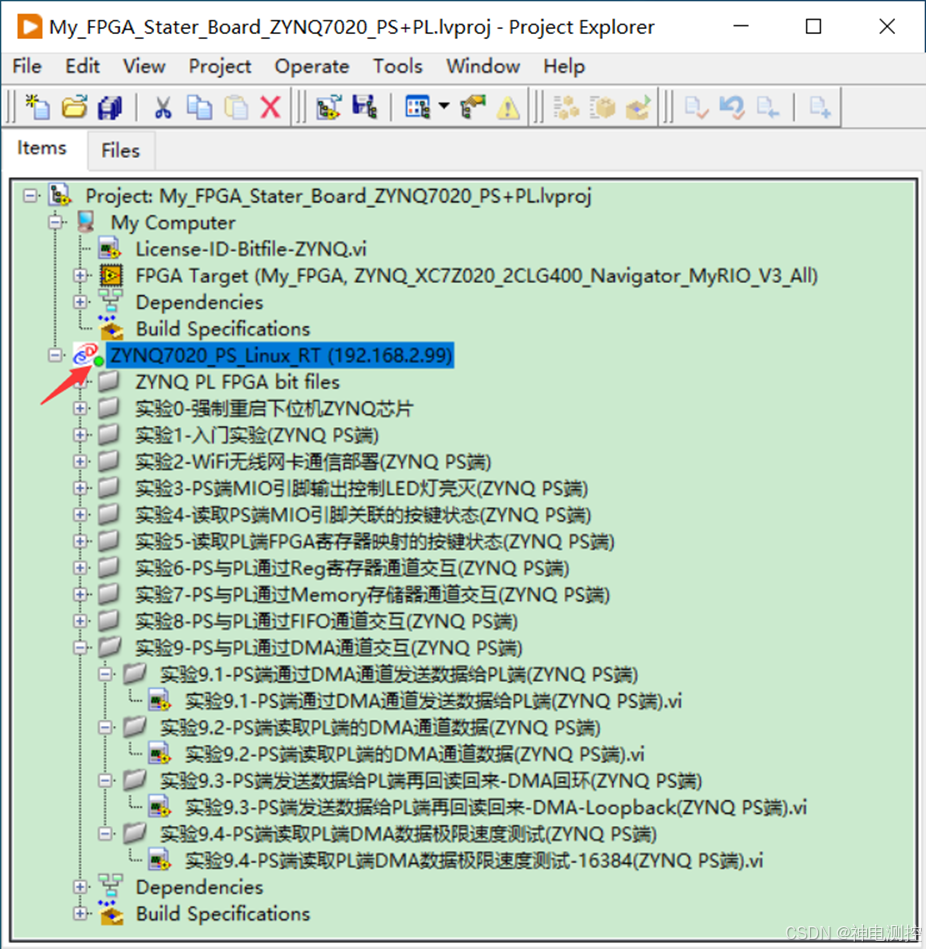Image resolution: width=926 pixels, height=949 pixels.
Task: Select ZYNQ7020_PS_Linux_RT (192.168.2.99) target
Action: click(281, 355)
